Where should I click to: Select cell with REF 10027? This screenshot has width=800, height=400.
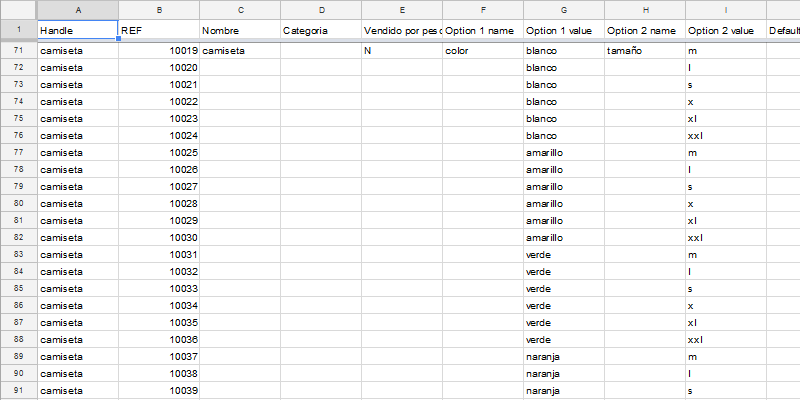click(159, 187)
